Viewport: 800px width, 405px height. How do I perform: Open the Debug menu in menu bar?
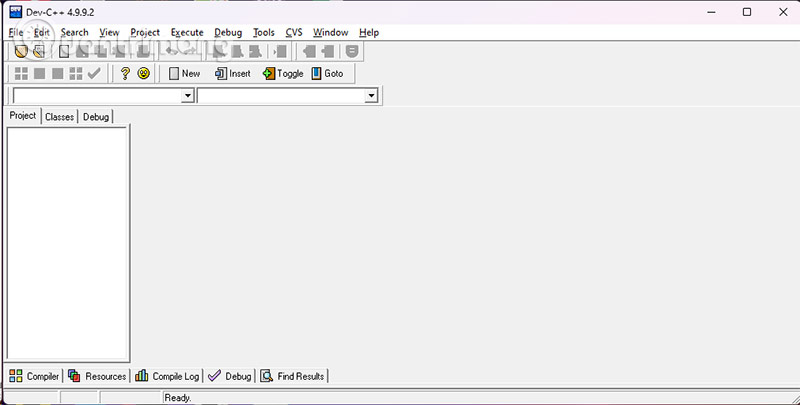click(228, 33)
